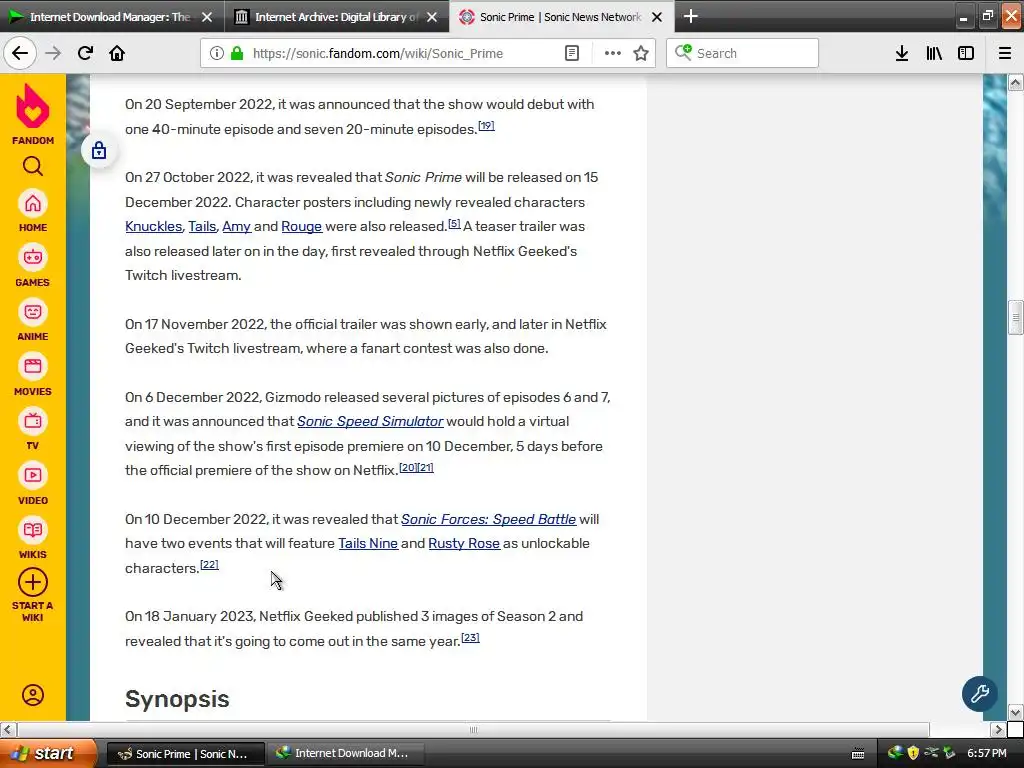Open the Tails Nine link
The height and width of the screenshot is (768, 1024).
[368, 543]
